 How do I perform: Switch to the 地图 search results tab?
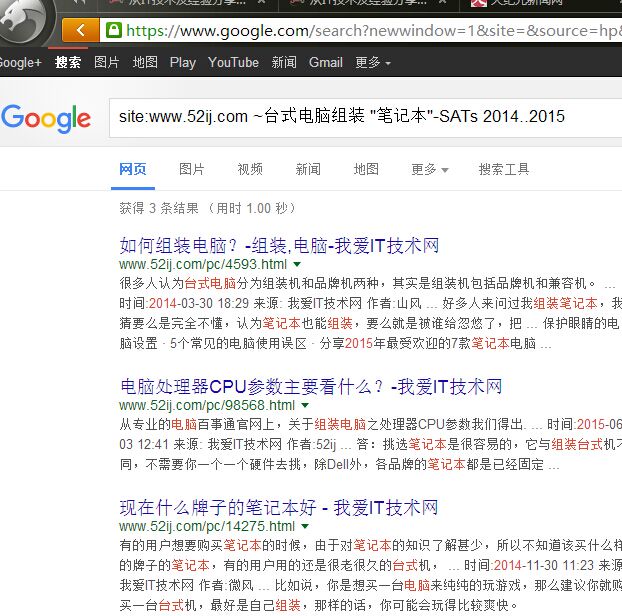[x=366, y=169]
